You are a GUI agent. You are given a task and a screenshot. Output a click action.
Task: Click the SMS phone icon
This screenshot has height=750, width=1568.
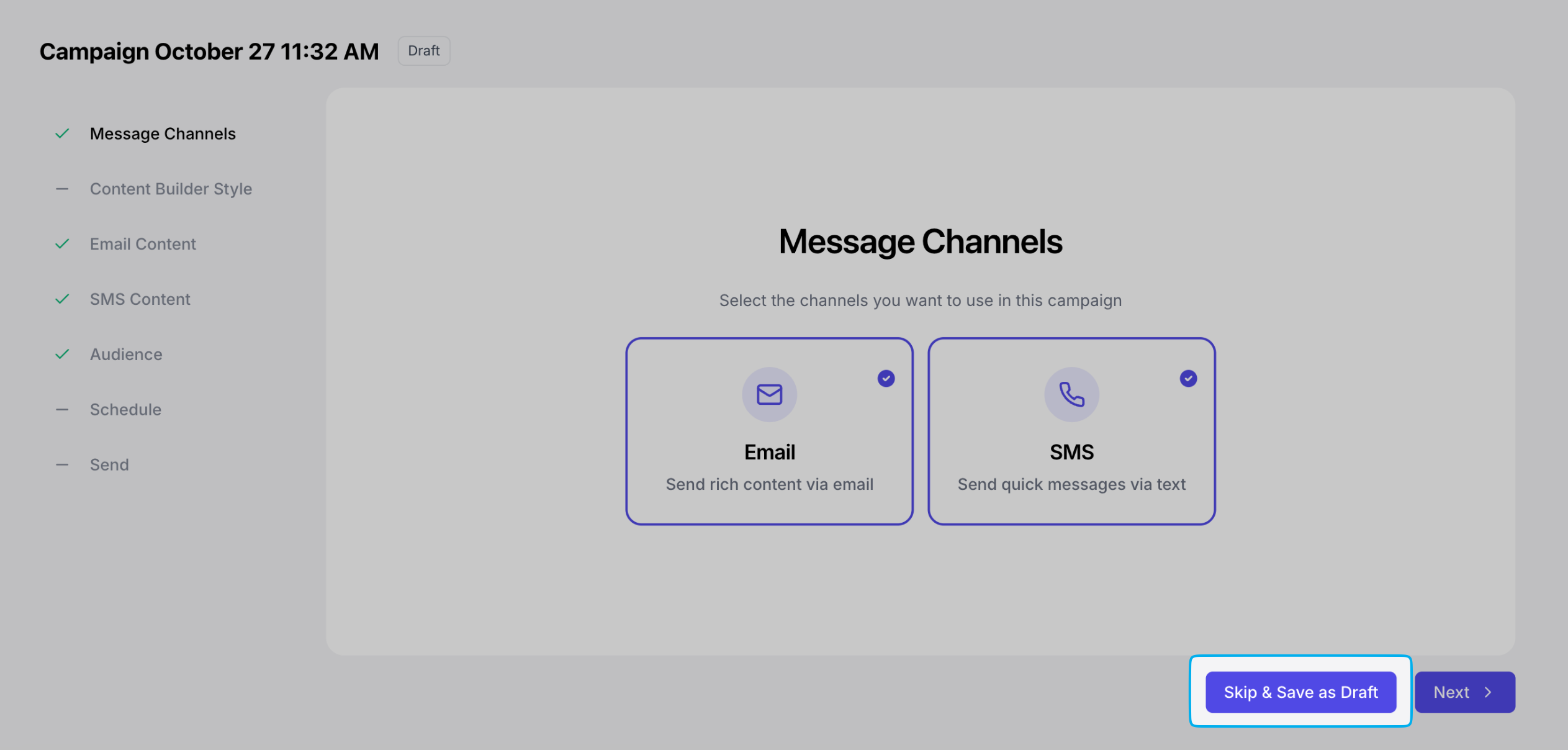[x=1071, y=394]
